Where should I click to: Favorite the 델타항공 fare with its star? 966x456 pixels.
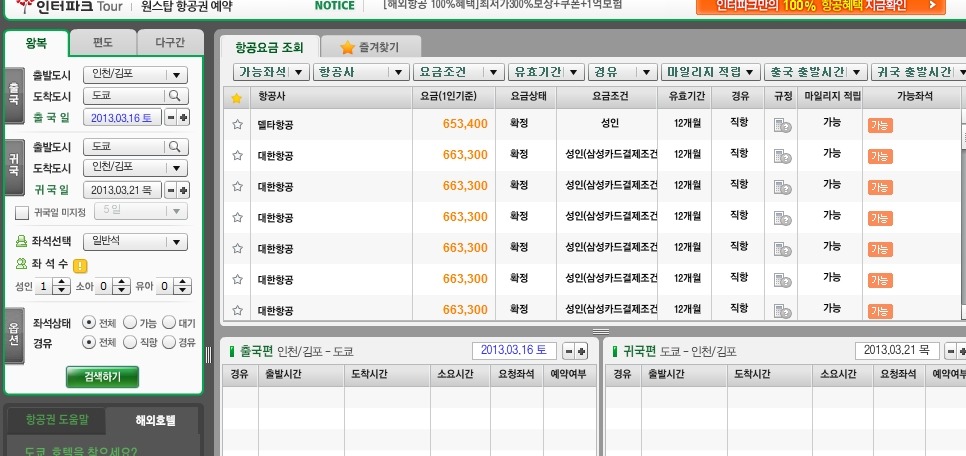[x=237, y=124]
